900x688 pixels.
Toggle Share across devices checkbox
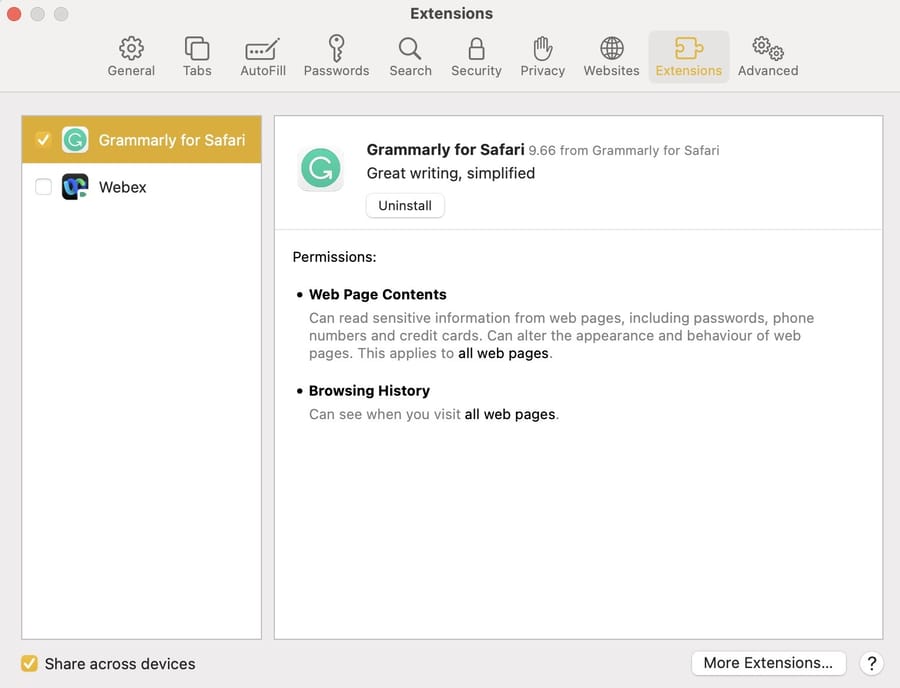coord(29,663)
